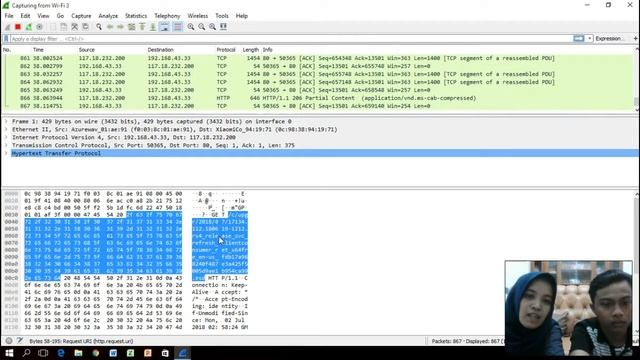Sort by the Length column header

[251, 50]
